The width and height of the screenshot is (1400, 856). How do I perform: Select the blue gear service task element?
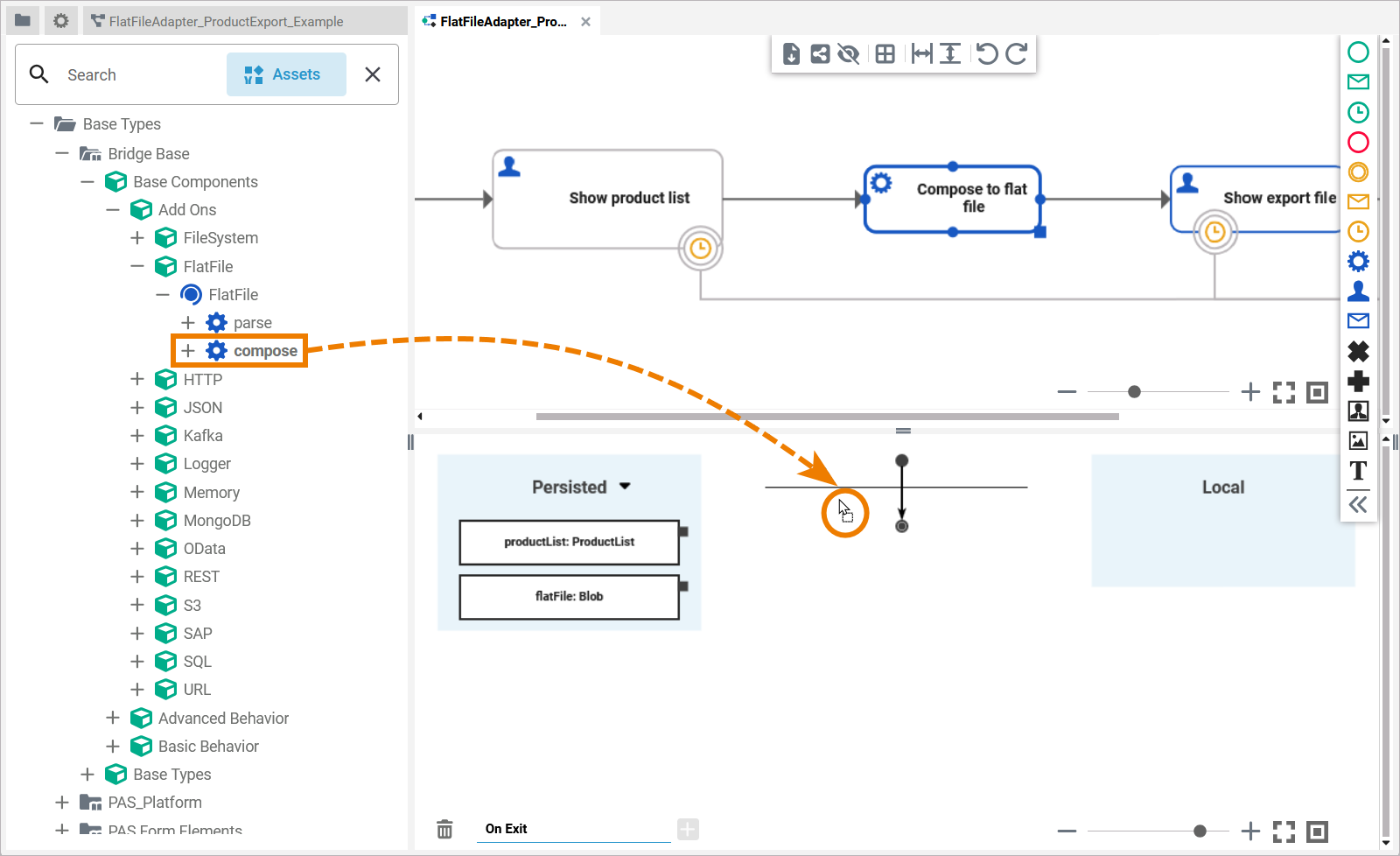pyautogui.click(x=1358, y=261)
